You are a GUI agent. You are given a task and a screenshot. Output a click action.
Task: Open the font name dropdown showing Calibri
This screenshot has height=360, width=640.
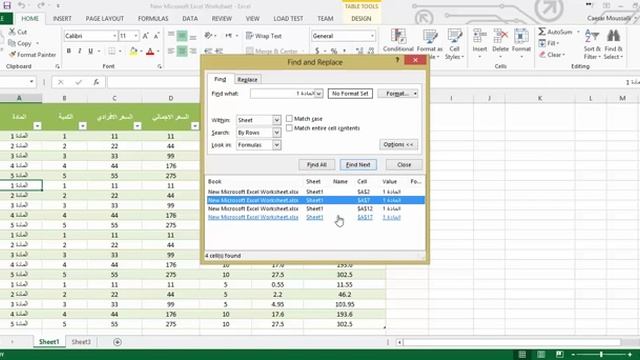tap(114, 36)
